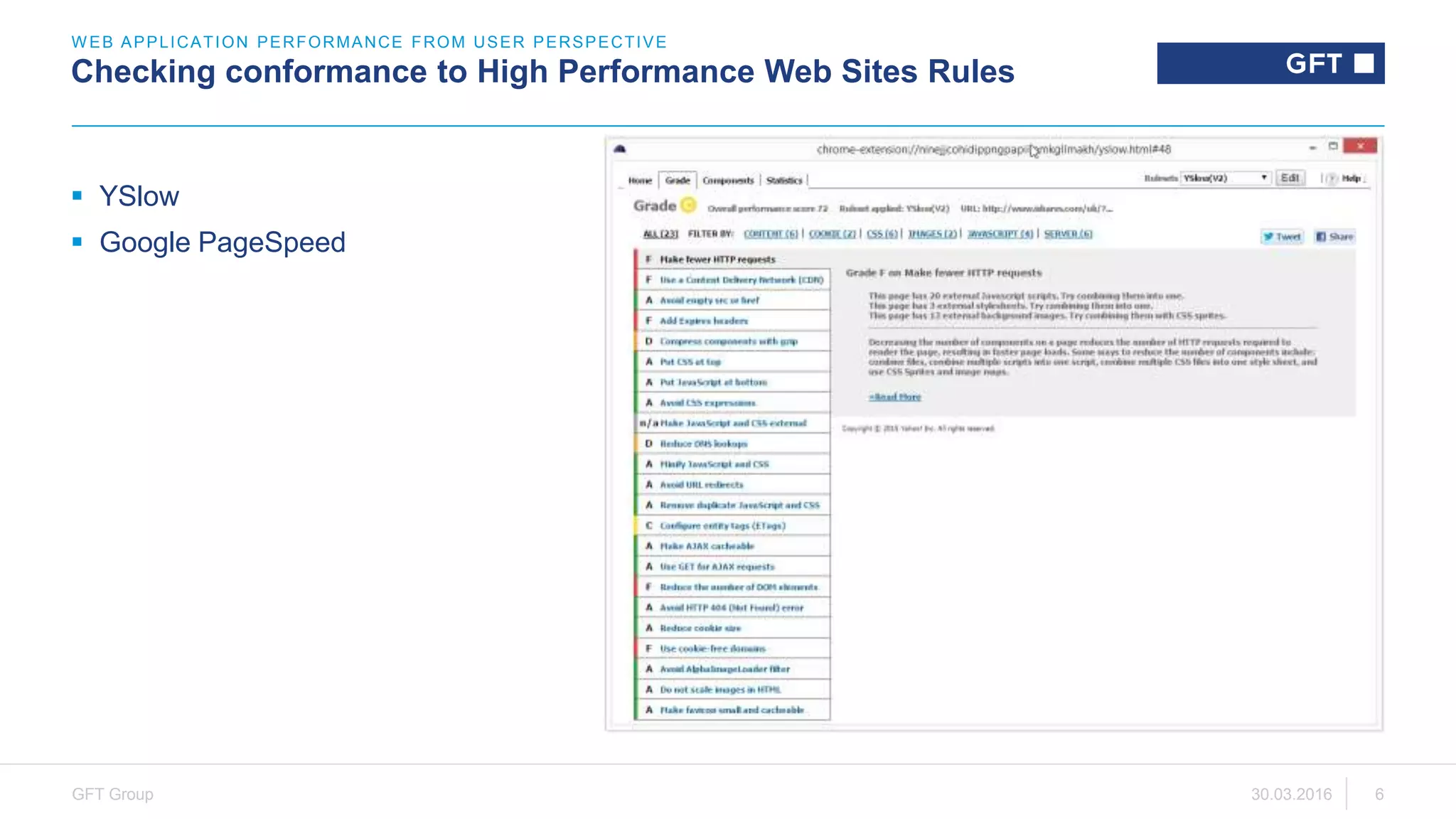Filter rules by CONTENT (6)
This screenshot has width=1456, height=819.
(x=771, y=234)
